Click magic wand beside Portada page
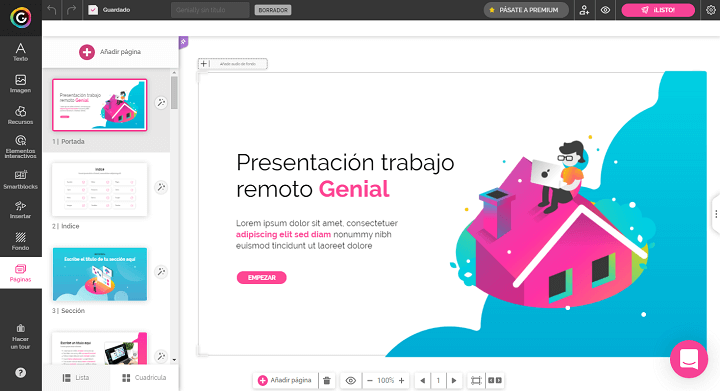This screenshot has width=720, height=391. (x=161, y=102)
